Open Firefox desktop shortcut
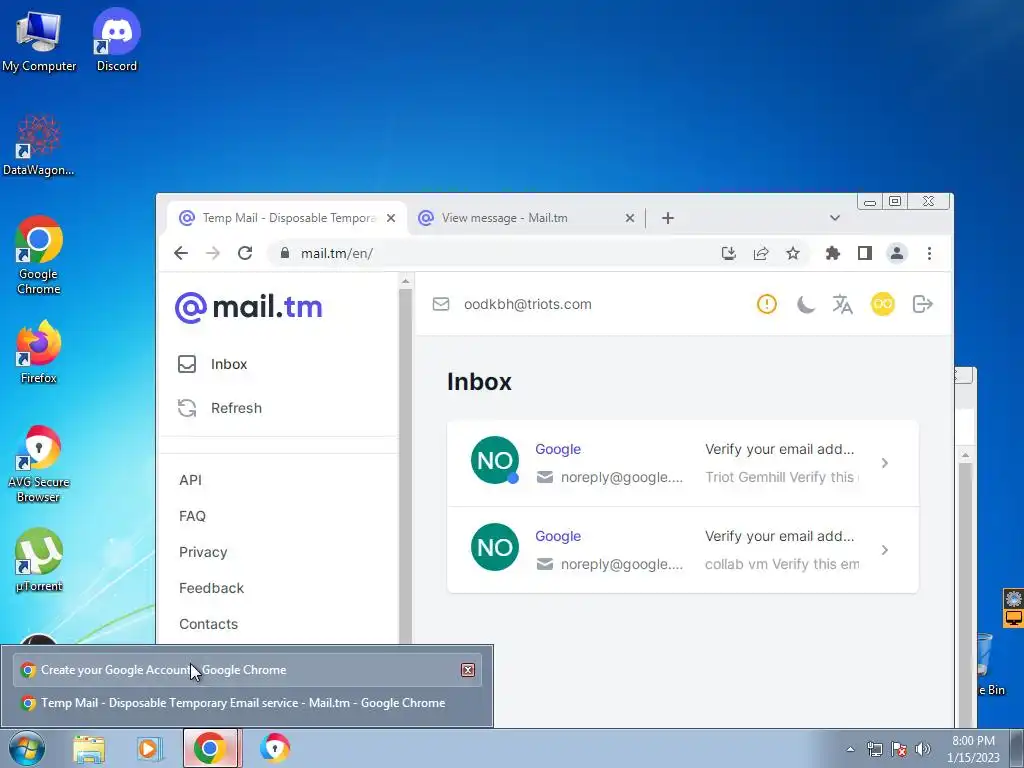 click(x=39, y=351)
